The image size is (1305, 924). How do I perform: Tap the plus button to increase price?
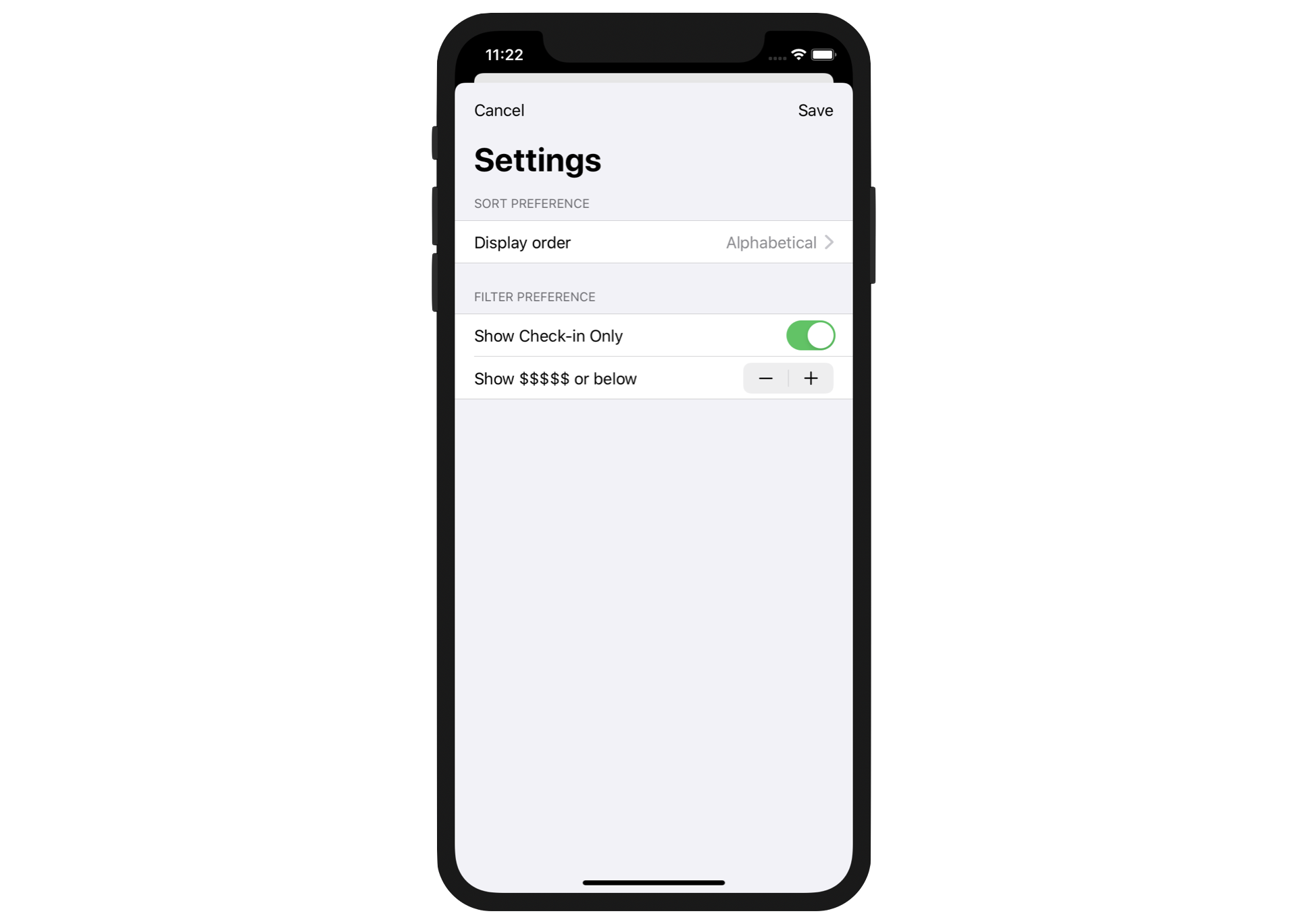(x=811, y=377)
